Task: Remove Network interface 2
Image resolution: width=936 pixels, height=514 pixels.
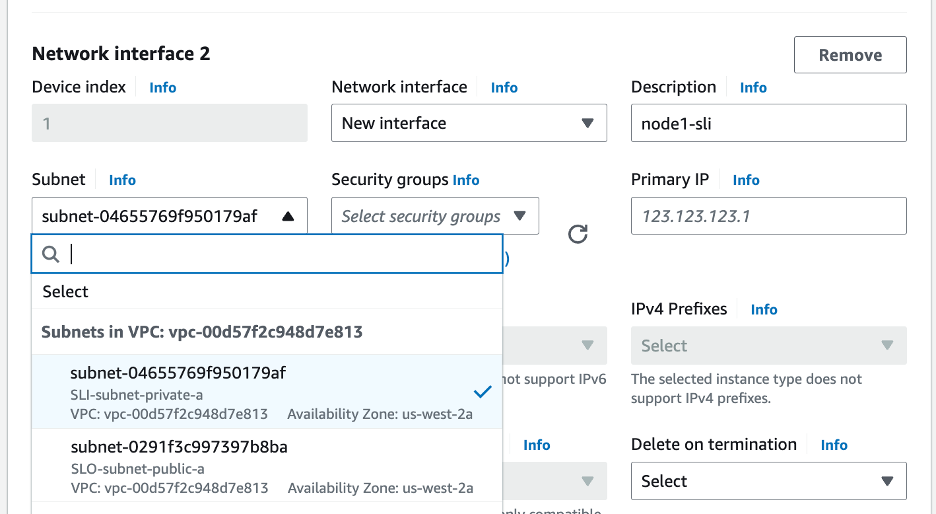Action: pos(850,55)
